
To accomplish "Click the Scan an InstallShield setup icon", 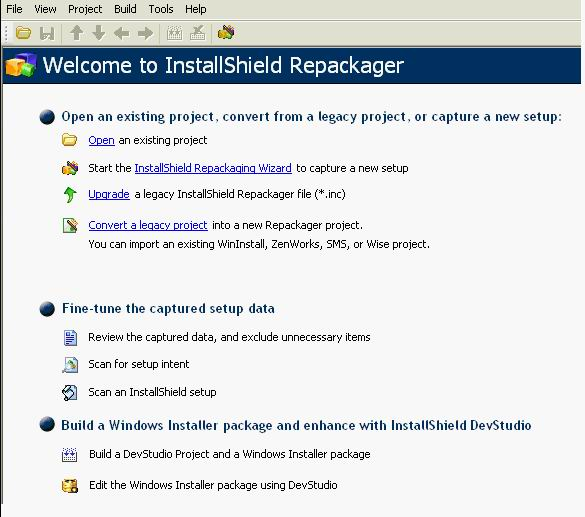I will pyautogui.click(x=70, y=393).
